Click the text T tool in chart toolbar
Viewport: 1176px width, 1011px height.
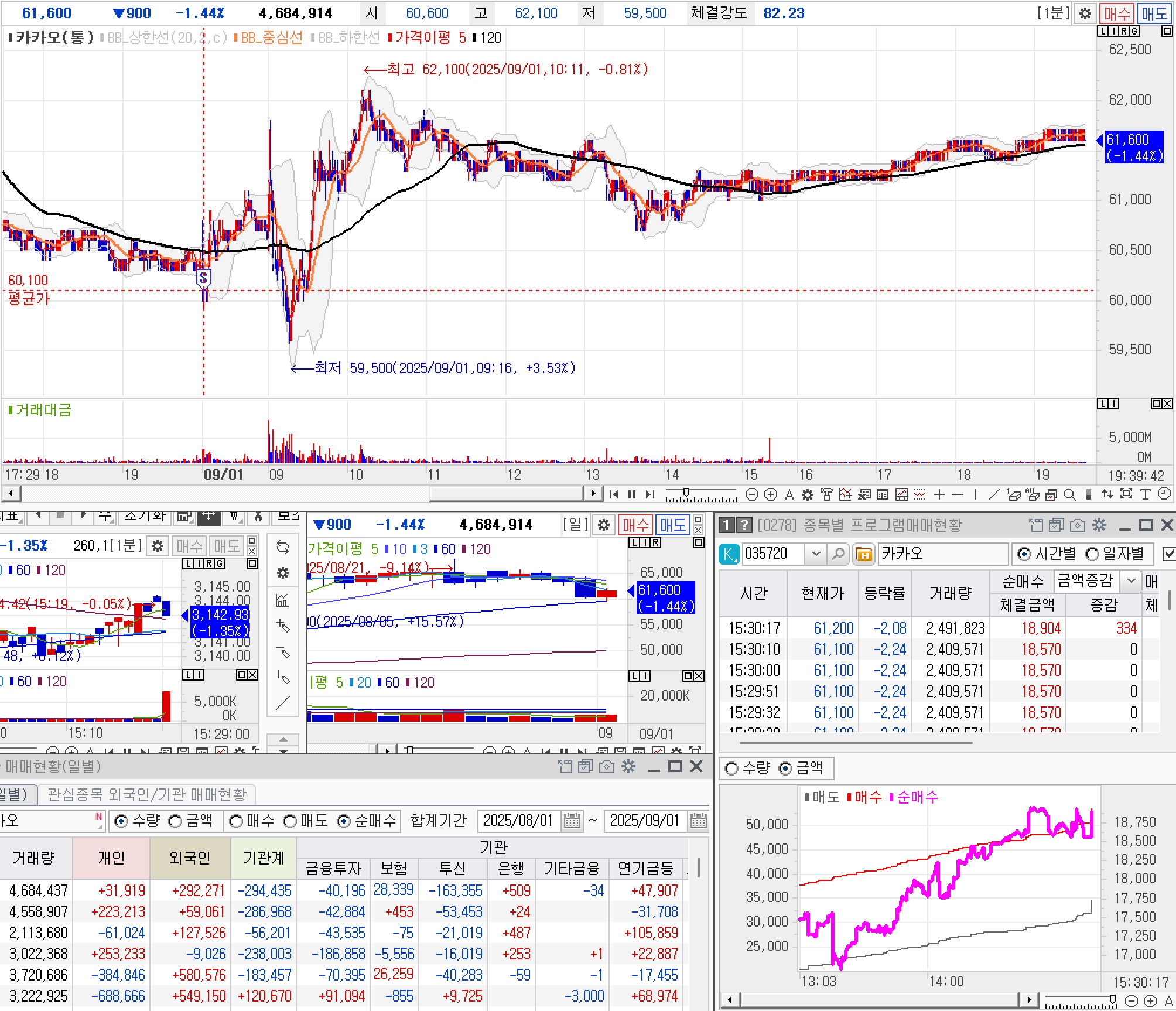[x=1146, y=495]
